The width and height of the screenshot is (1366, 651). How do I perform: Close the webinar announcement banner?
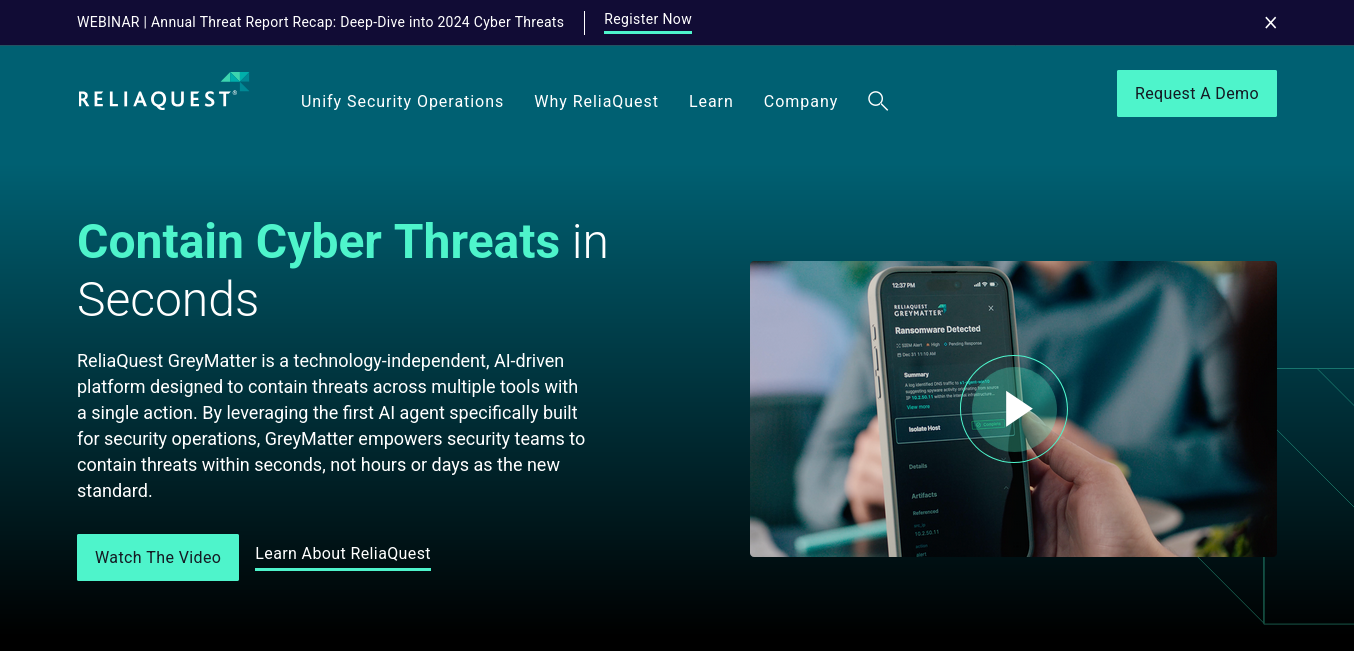(1270, 22)
